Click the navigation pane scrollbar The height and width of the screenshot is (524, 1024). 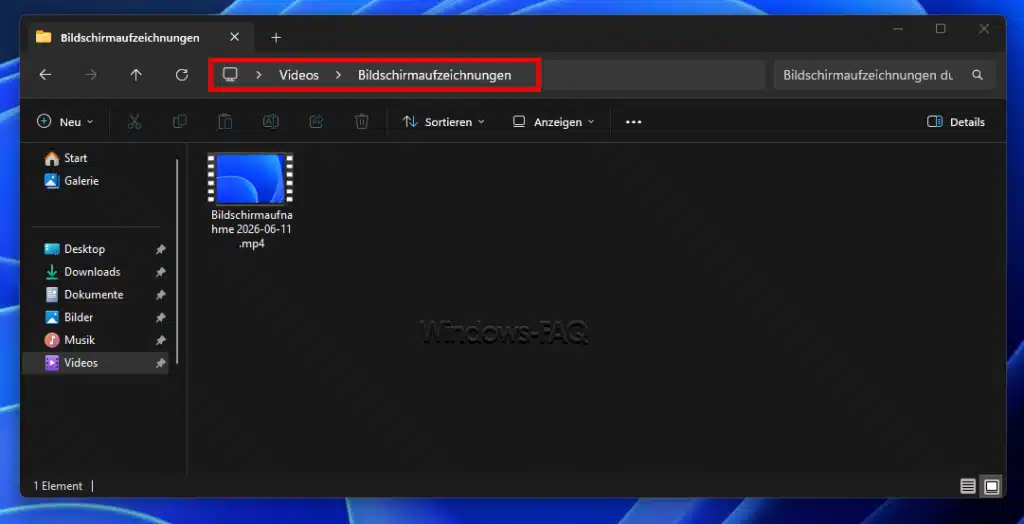tap(177, 261)
